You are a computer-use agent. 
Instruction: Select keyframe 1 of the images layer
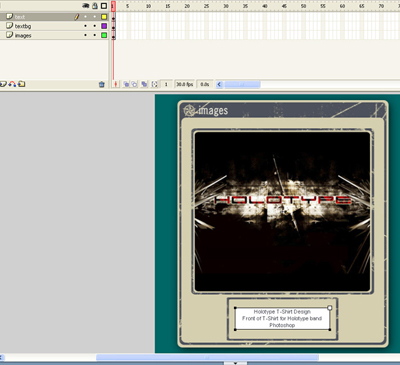click(113, 37)
